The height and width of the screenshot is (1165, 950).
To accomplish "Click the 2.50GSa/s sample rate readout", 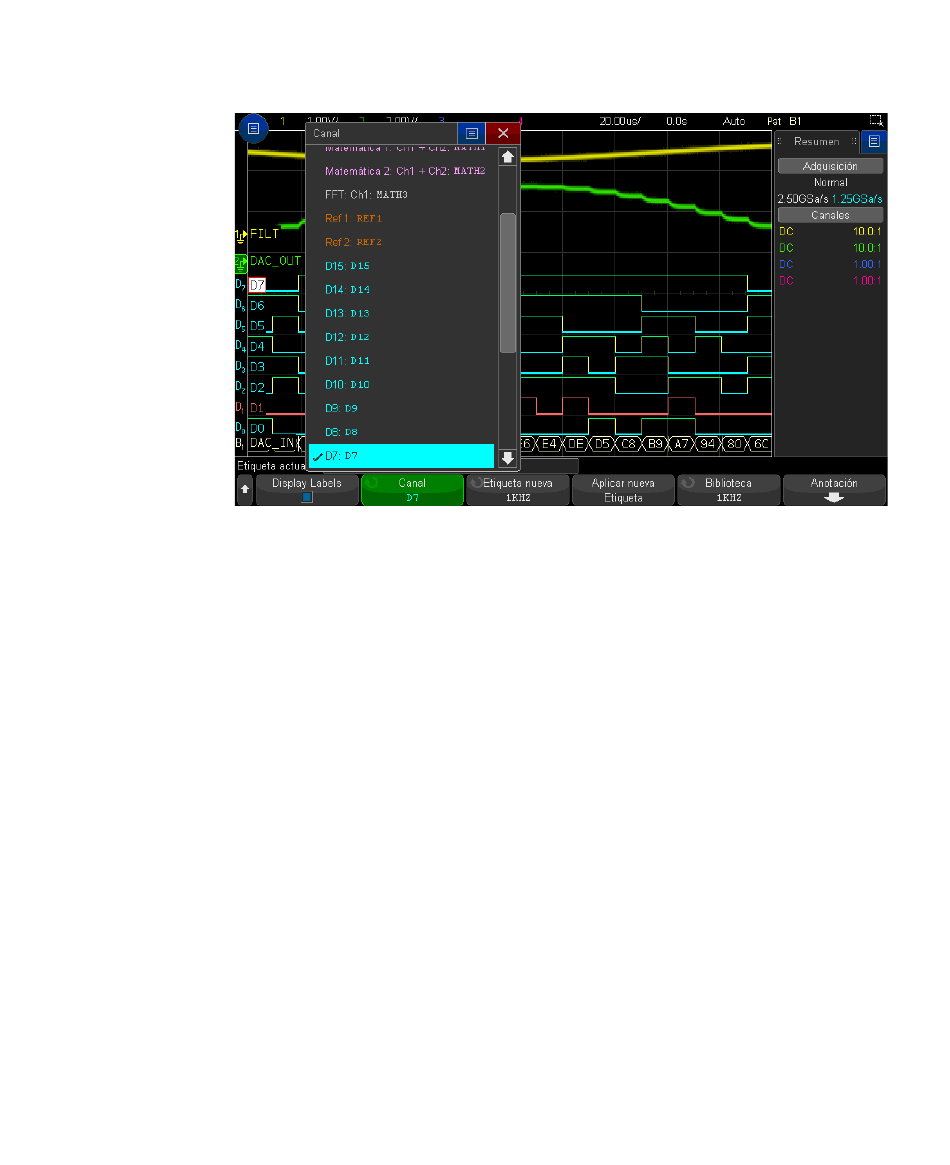I will tap(803, 199).
